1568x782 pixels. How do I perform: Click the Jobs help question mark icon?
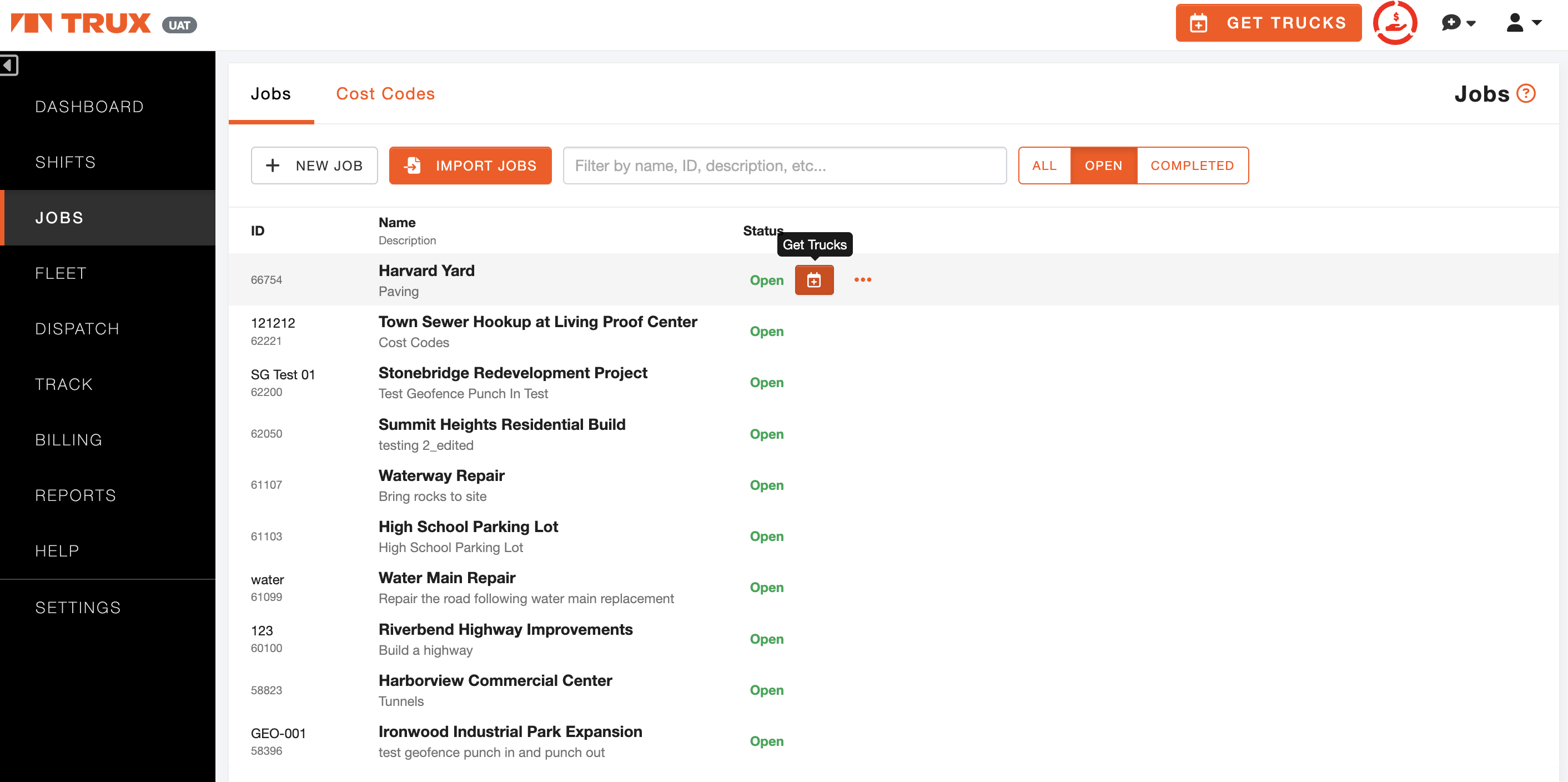pyautogui.click(x=1525, y=94)
